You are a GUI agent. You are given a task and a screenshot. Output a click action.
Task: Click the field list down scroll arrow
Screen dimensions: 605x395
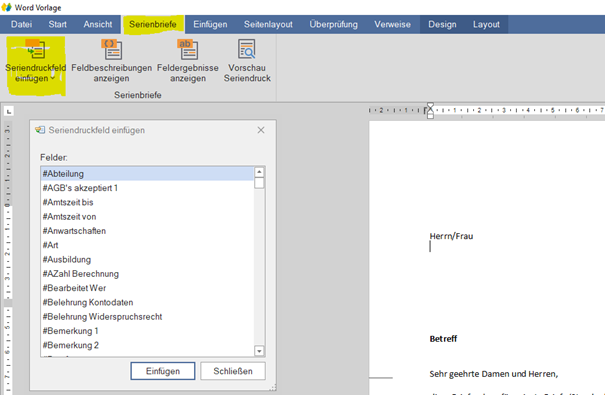[x=259, y=351]
